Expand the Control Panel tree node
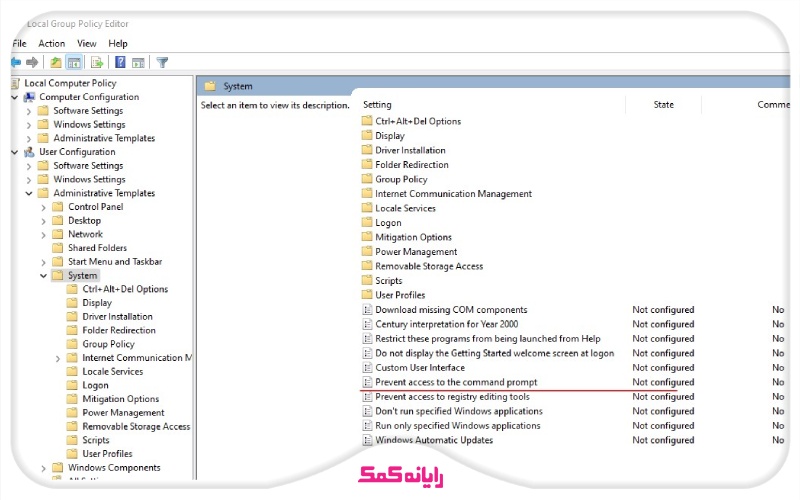800x500 pixels. click(x=43, y=207)
